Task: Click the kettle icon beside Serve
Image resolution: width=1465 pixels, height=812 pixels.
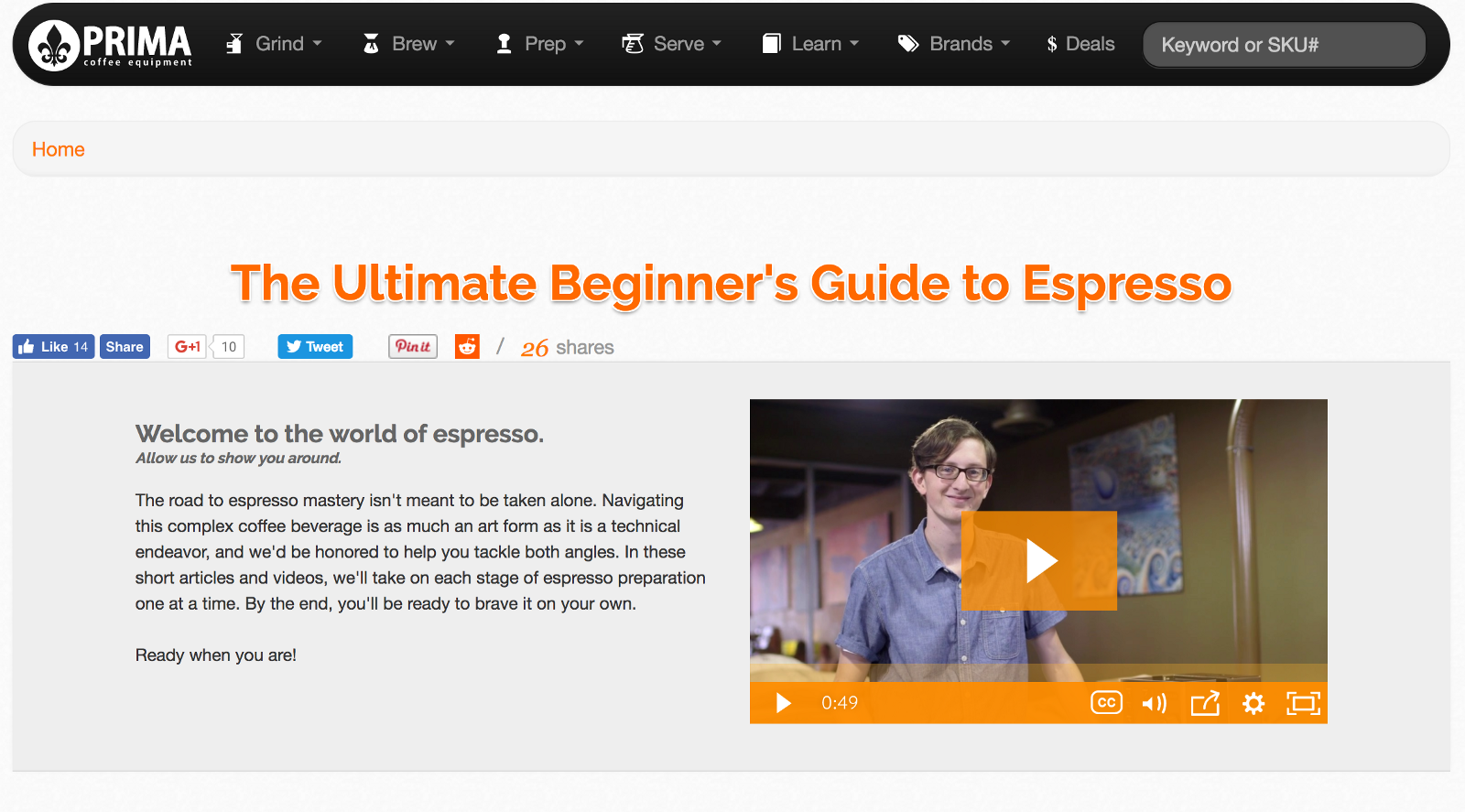Action: coord(633,44)
